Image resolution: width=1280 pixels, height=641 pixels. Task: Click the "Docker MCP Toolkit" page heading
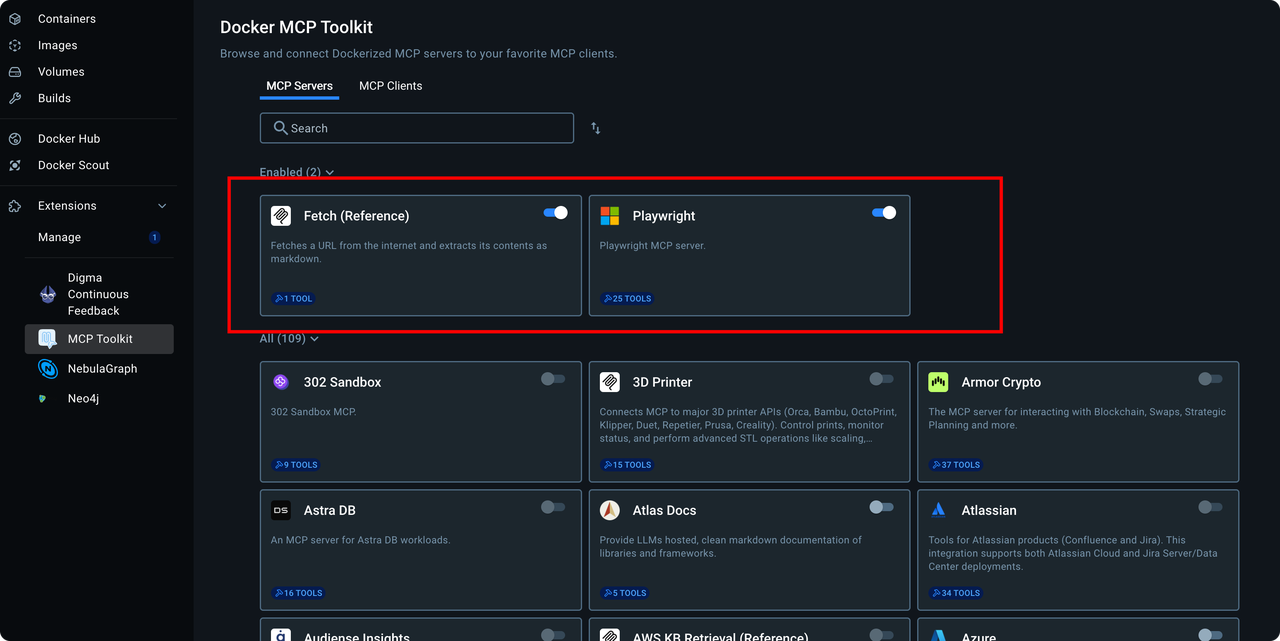[x=296, y=27]
